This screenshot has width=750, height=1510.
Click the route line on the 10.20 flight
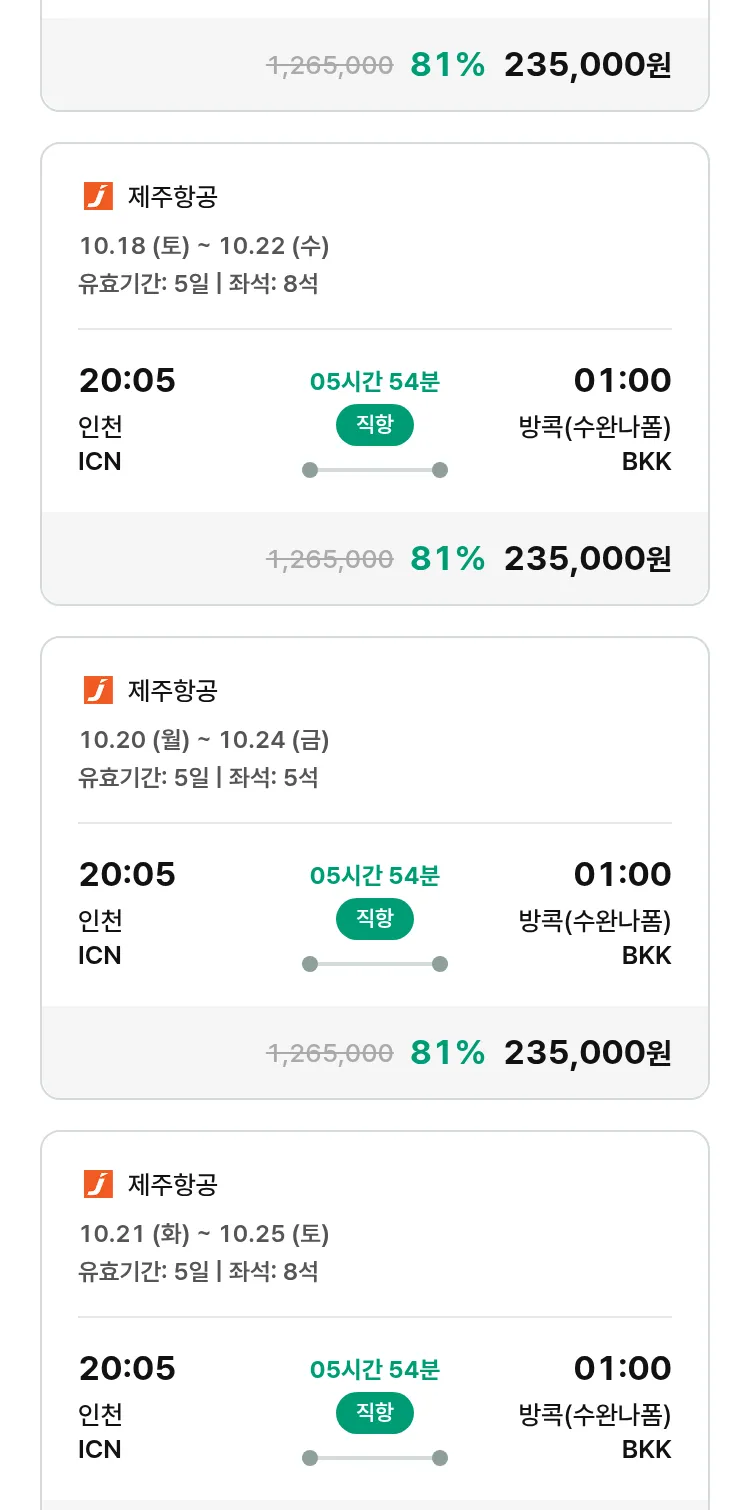point(375,964)
